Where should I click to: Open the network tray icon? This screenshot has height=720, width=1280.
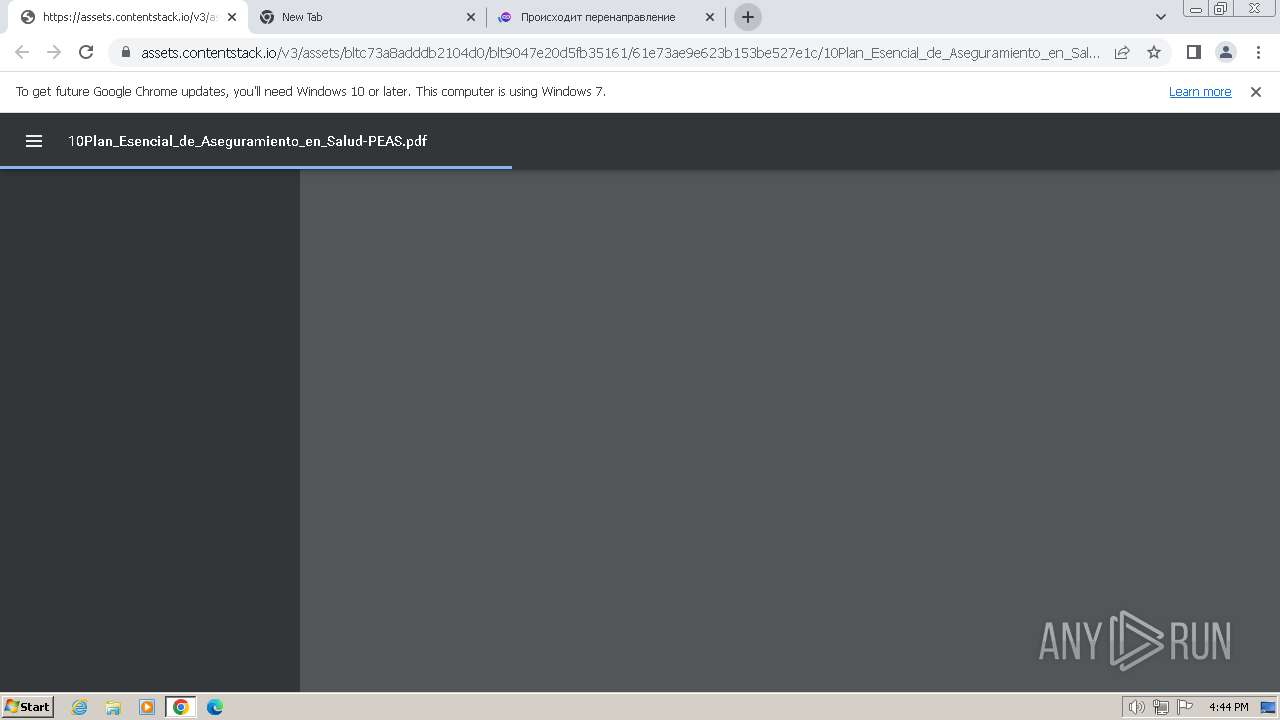[x=1161, y=707]
